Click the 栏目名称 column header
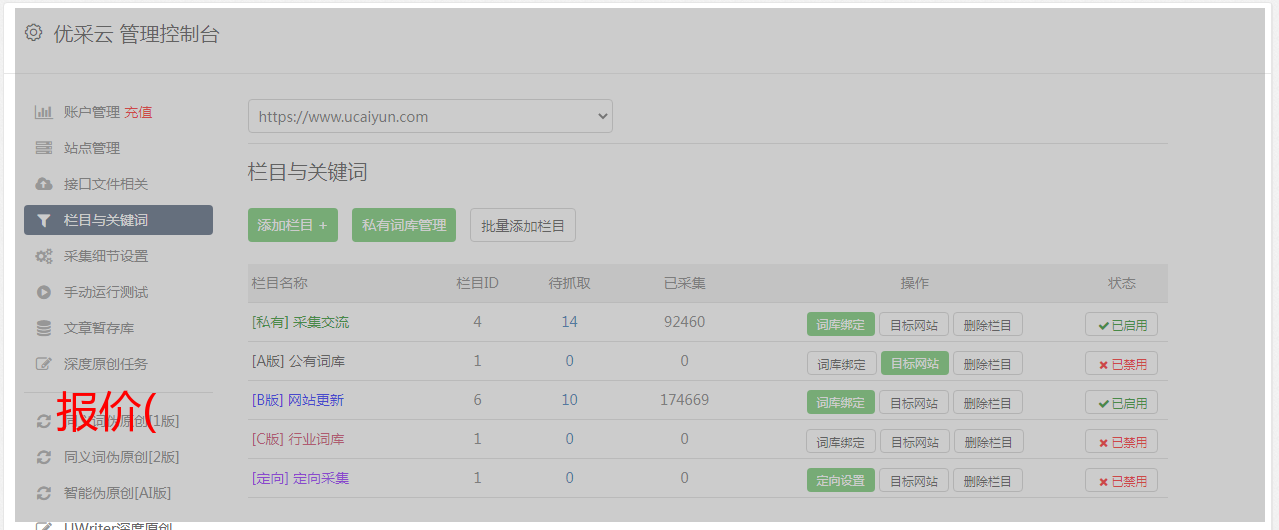The height and width of the screenshot is (530, 1279). point(280,283)
